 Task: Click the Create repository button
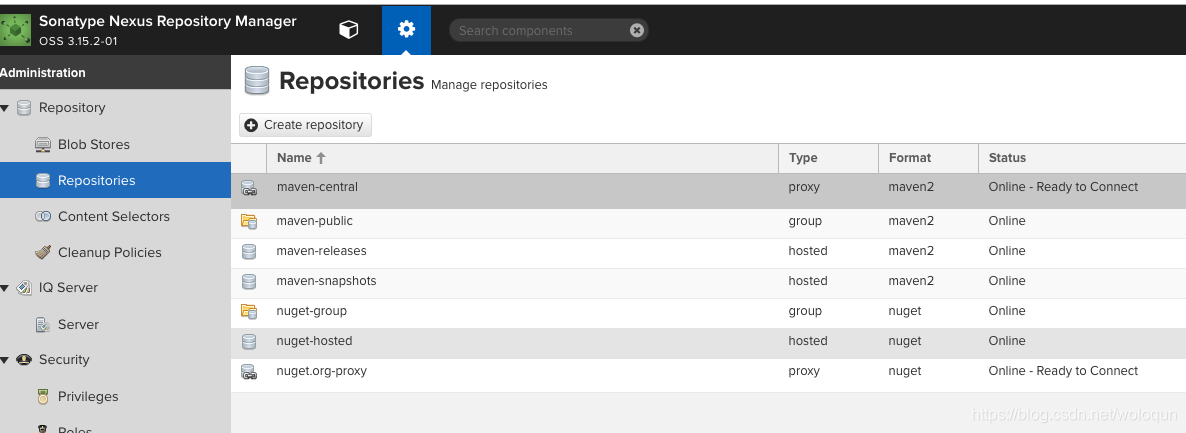pos(305,125)
